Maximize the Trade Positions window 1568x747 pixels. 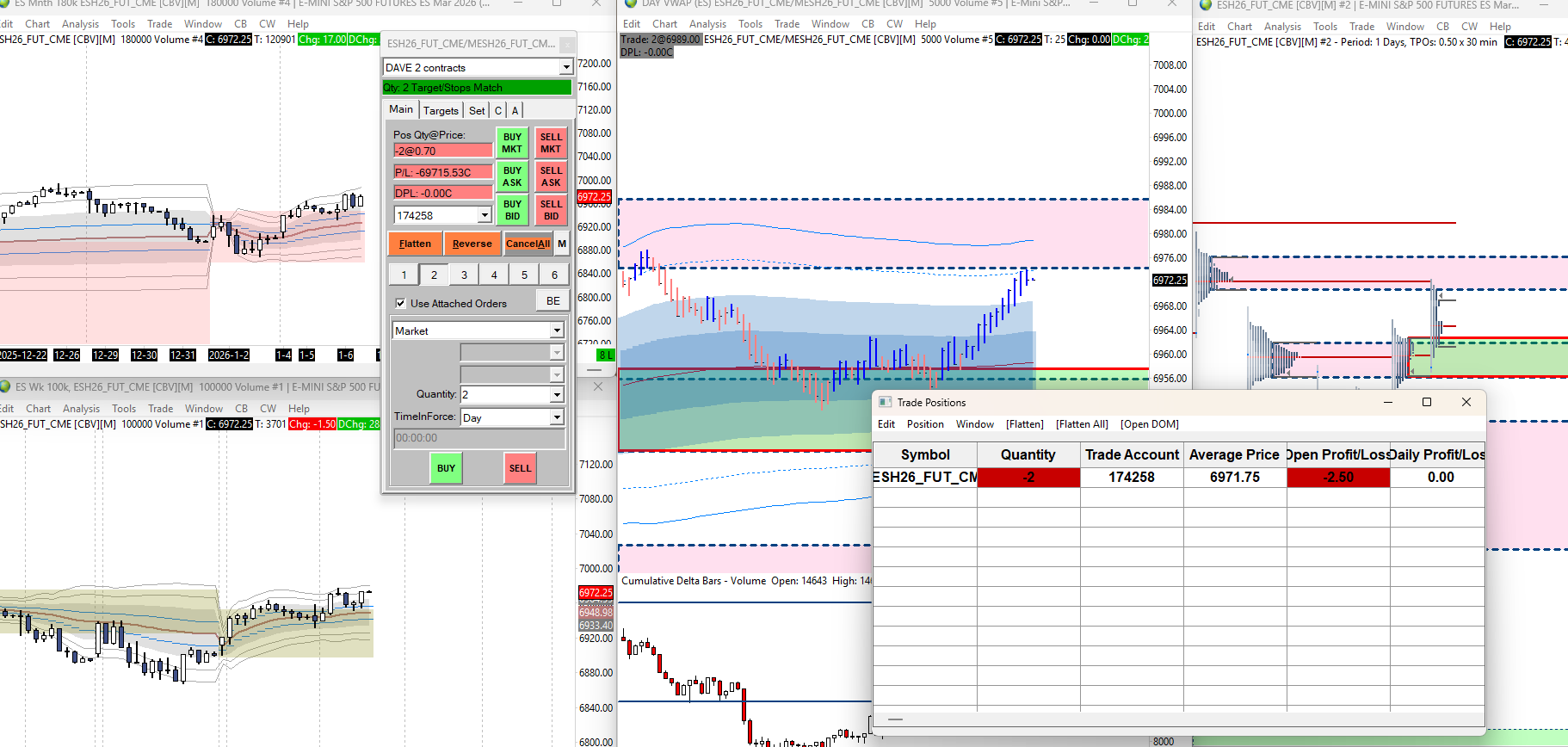tap(1426, 402)
